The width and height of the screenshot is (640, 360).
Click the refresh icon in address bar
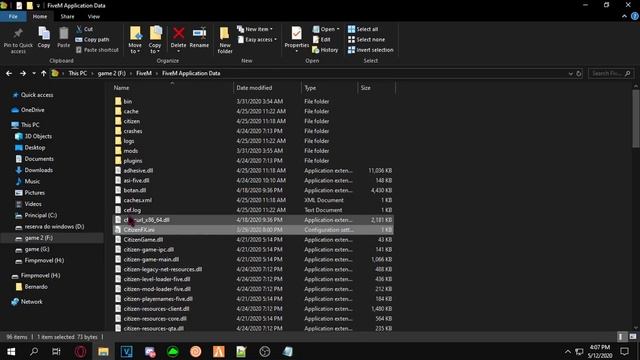578,73
